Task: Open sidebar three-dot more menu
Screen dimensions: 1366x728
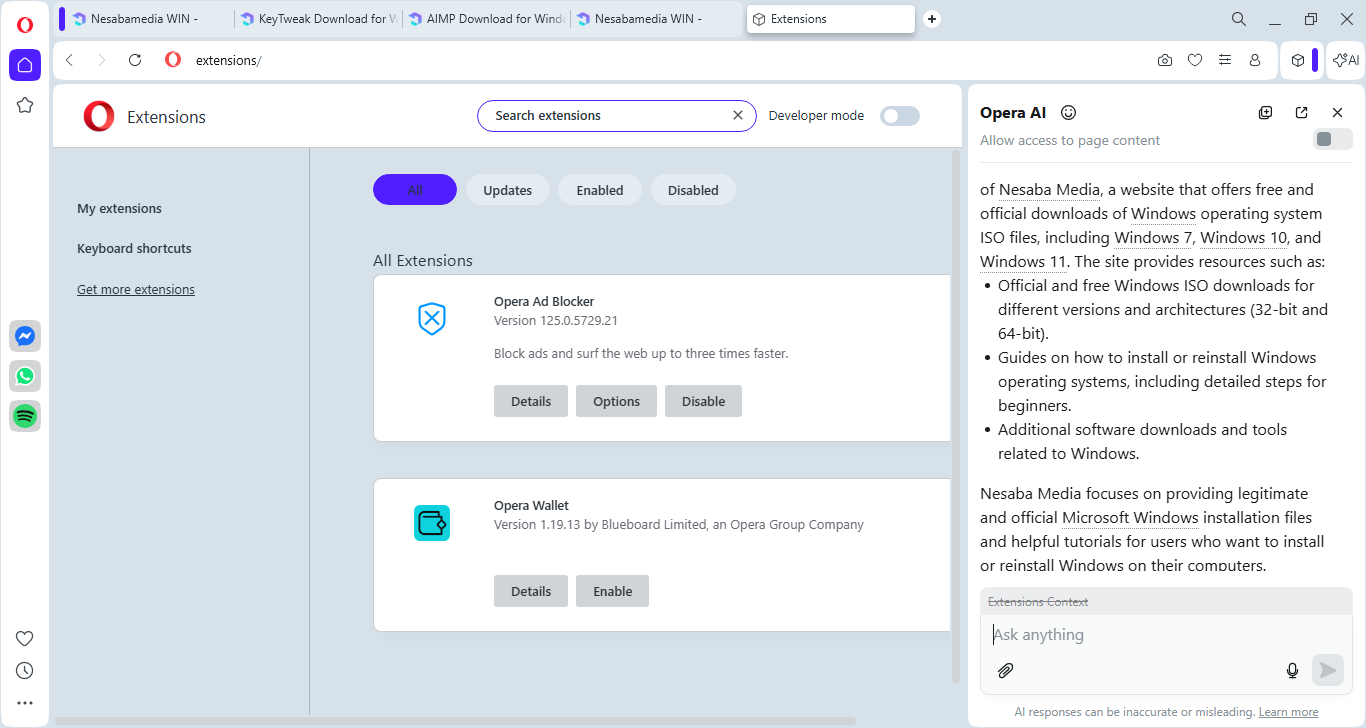Action: (x=25, y=703)
